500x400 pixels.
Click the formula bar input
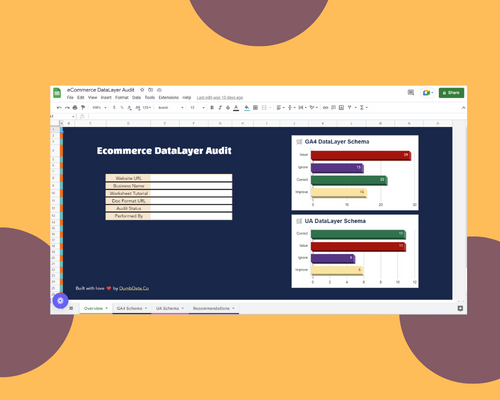tap(277, 116)
